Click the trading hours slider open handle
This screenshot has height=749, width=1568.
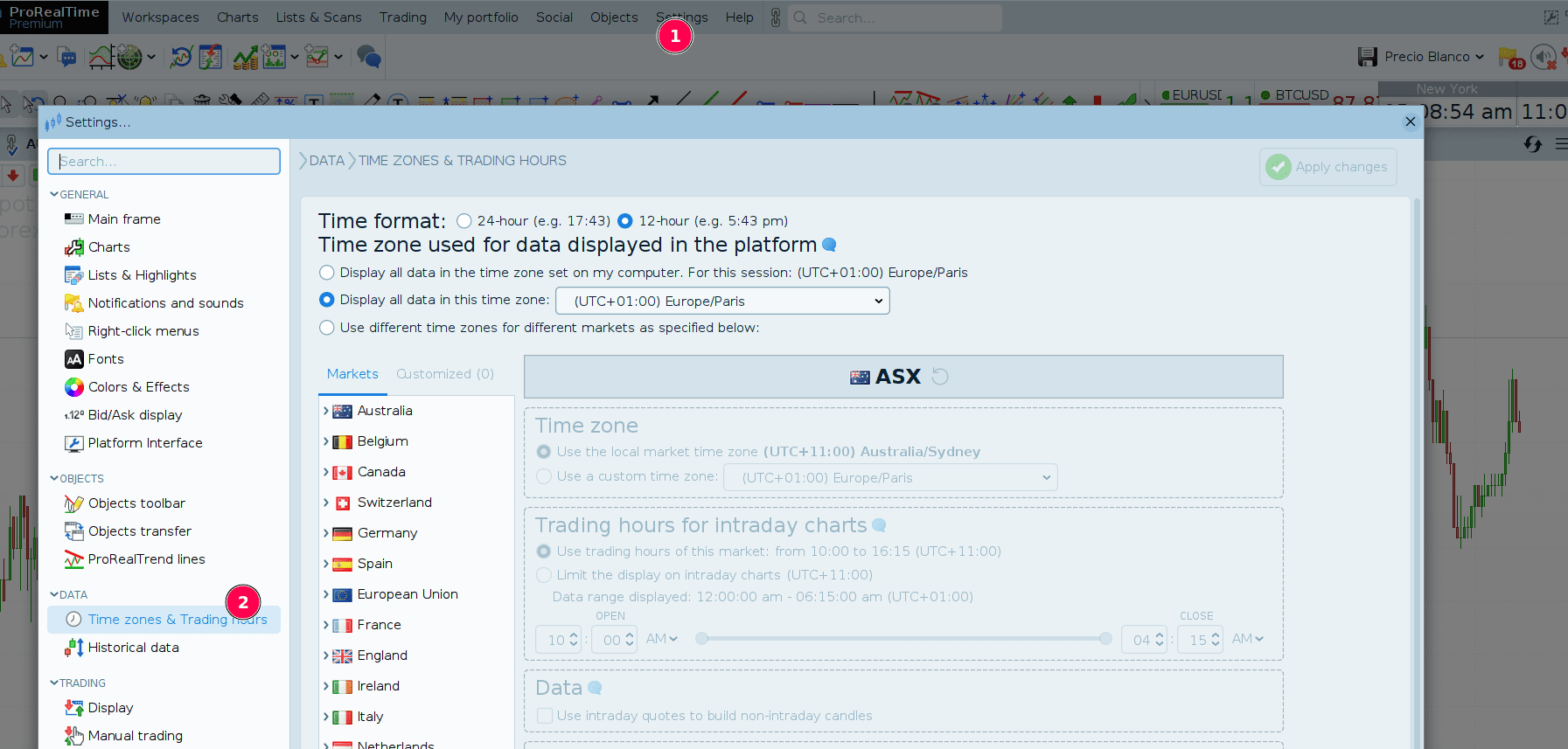[x=701, y=639]
